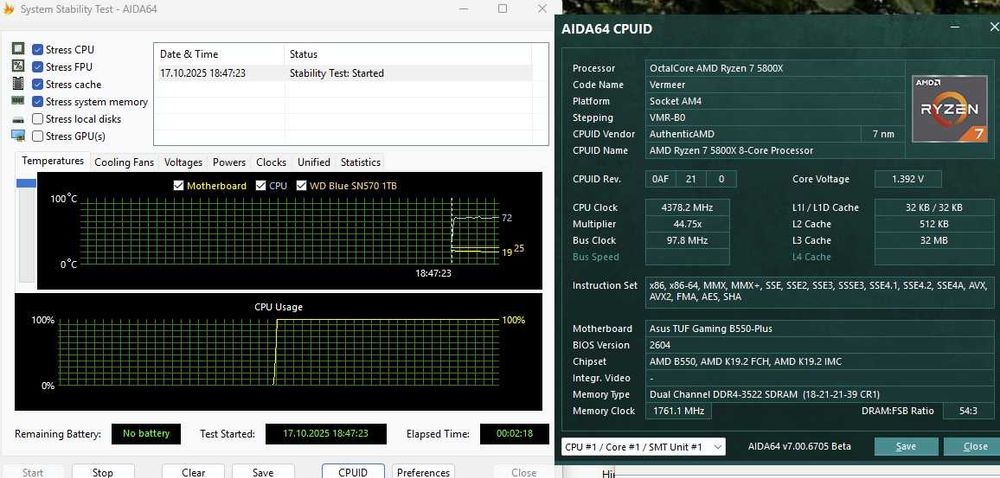Image resolution: width=1000 pixels, height=478 pixels.
Task: Click the DRAM:FSB Ratio value 54:3
Action: pos(968,411)
